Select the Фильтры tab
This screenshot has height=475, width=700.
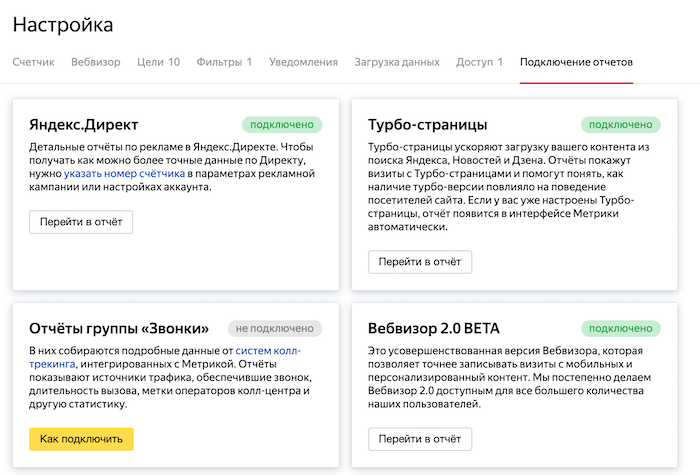[x=224, y=62]
